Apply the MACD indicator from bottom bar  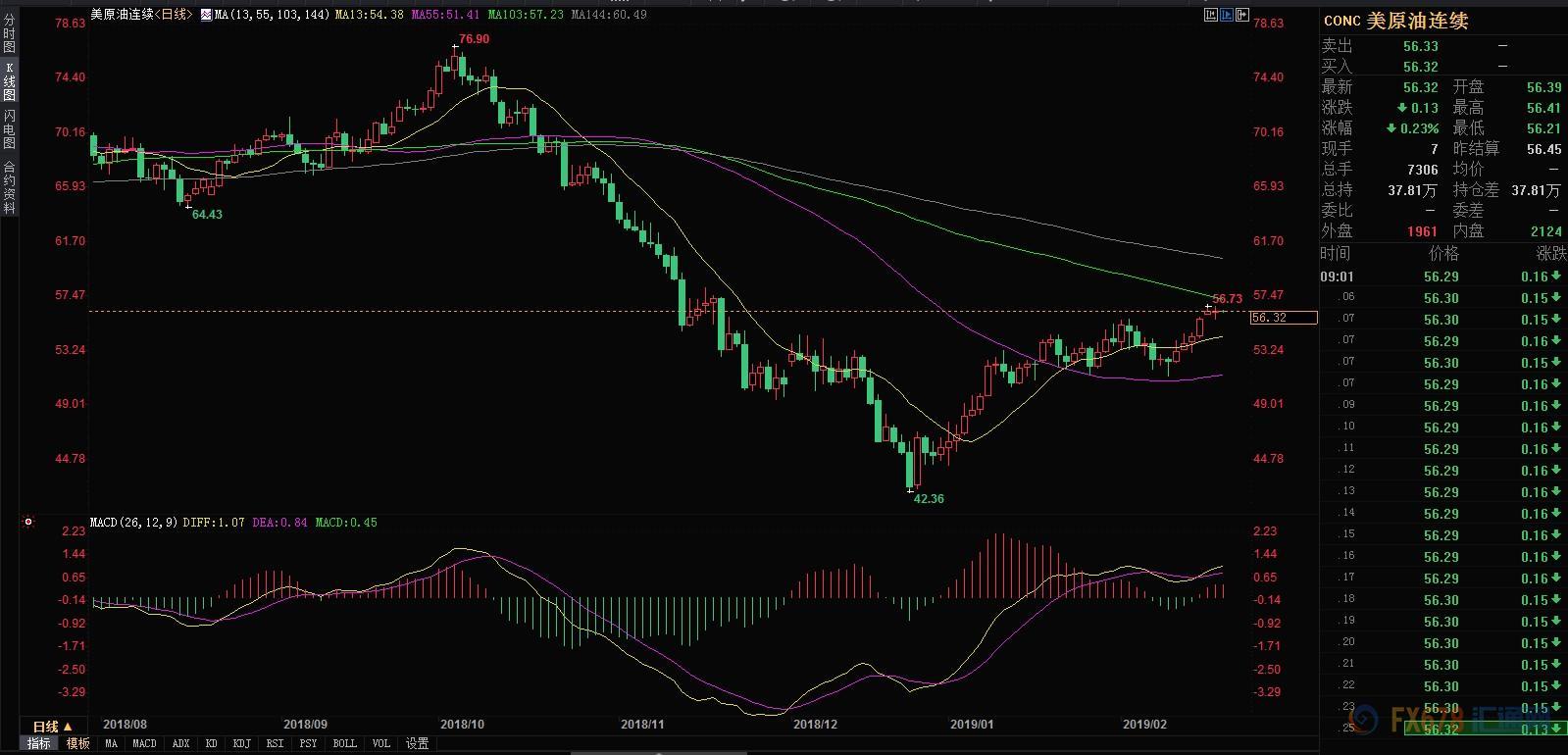pyautogui.click(x=144, y=744)
